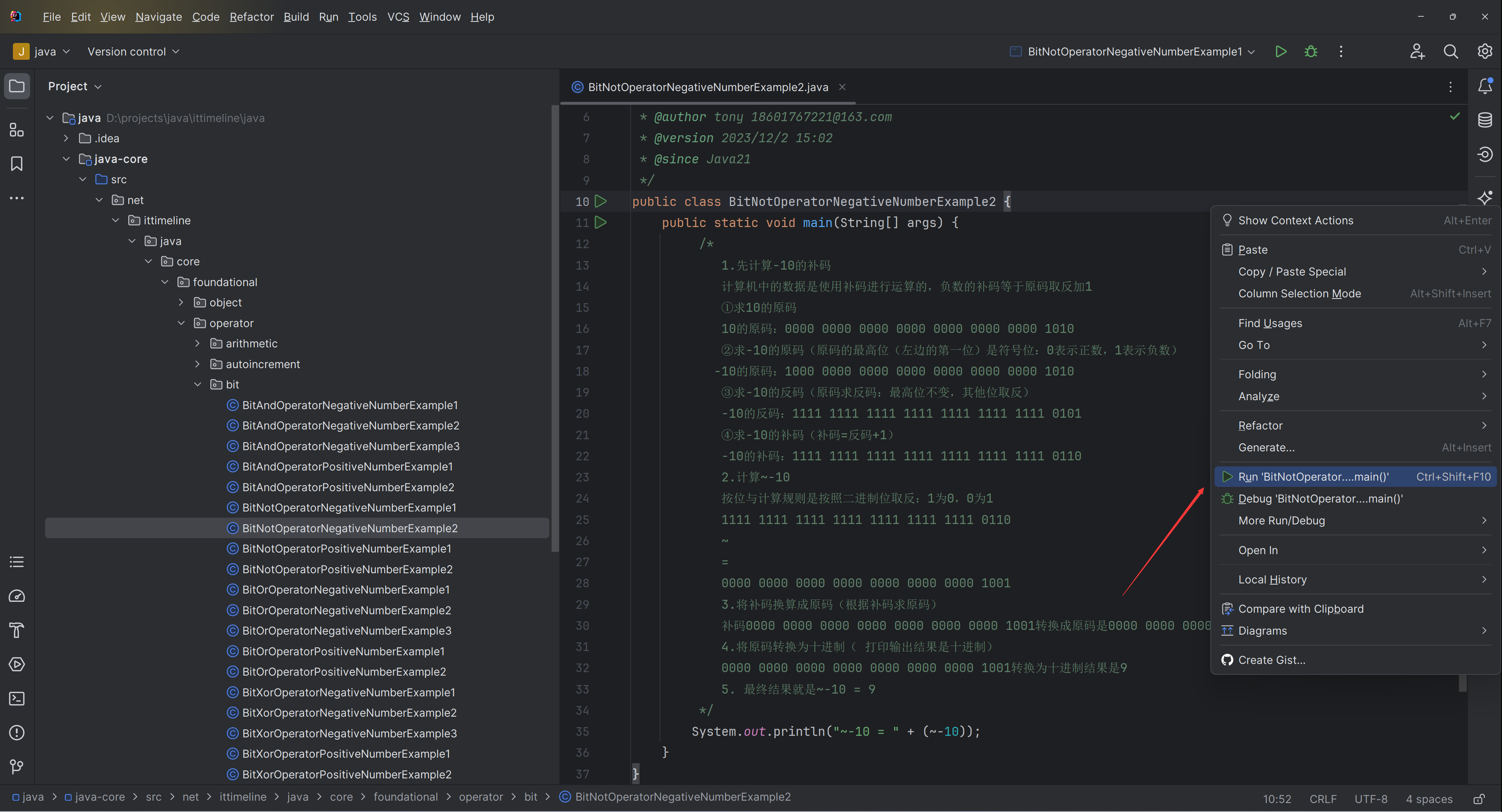Click 4 spaces indent setting
This screenshot has height=812, width=1502.
click(1429, 799)
